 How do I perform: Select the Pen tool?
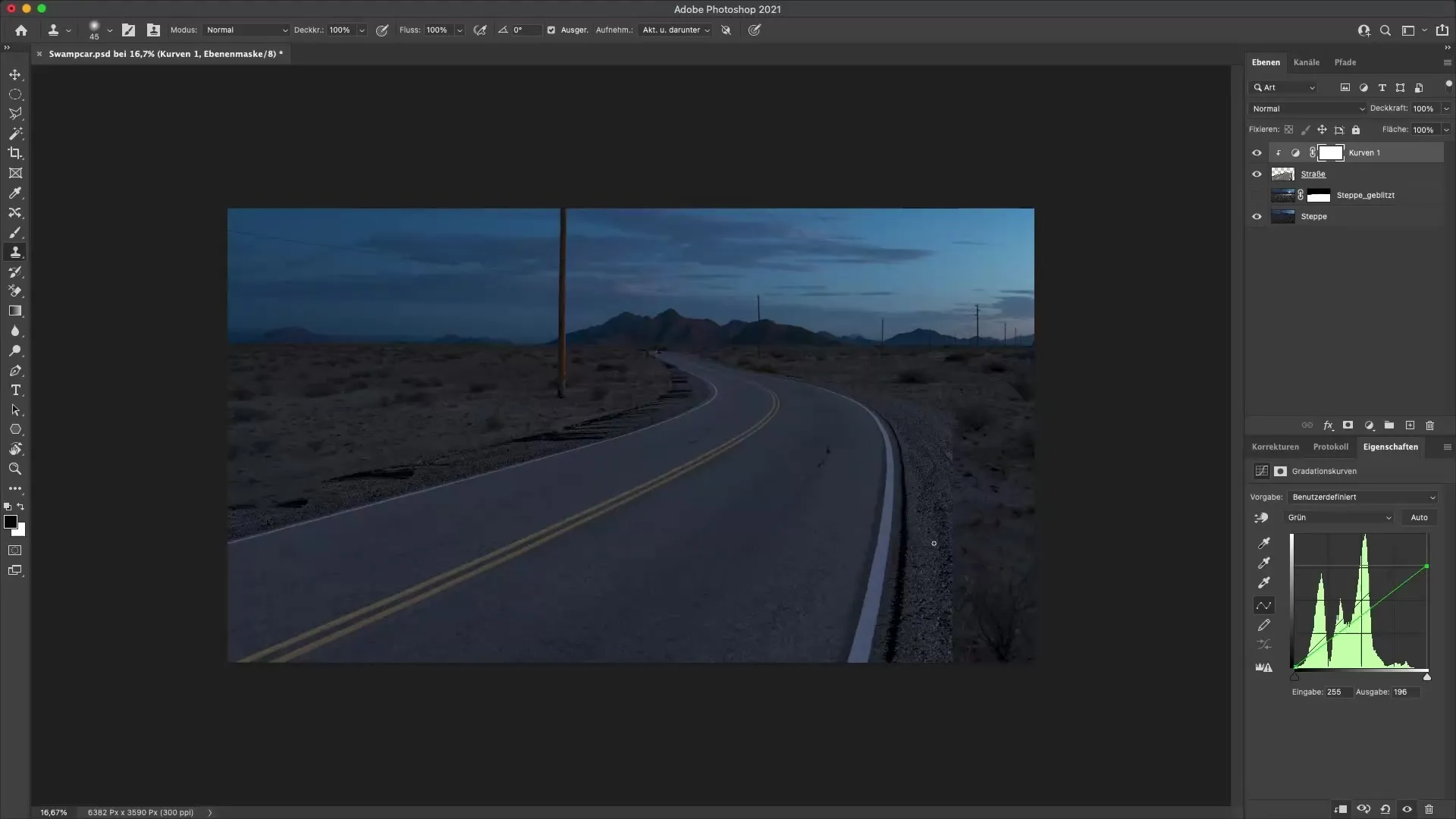pos(15,371)
